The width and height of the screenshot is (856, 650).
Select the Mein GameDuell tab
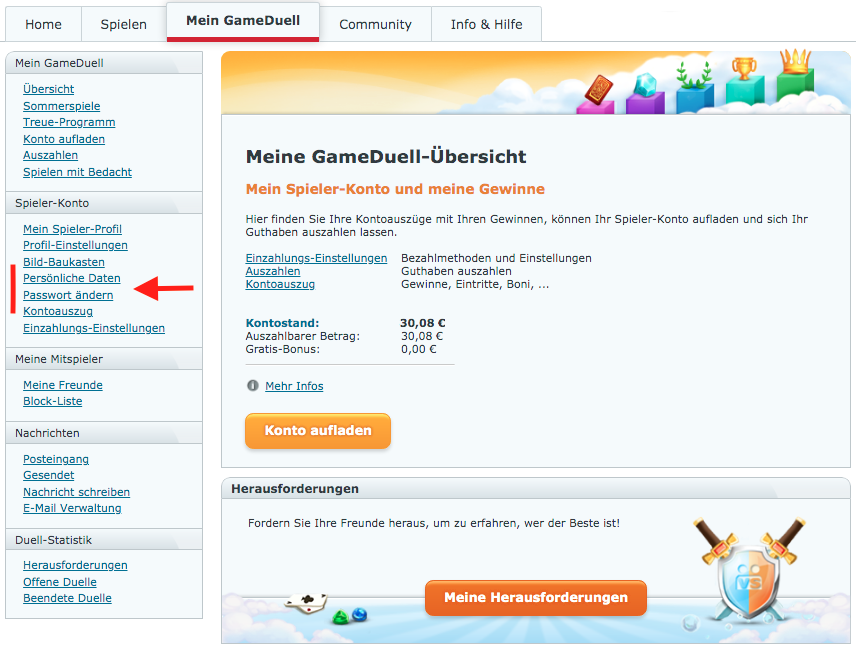pos(243,21)
